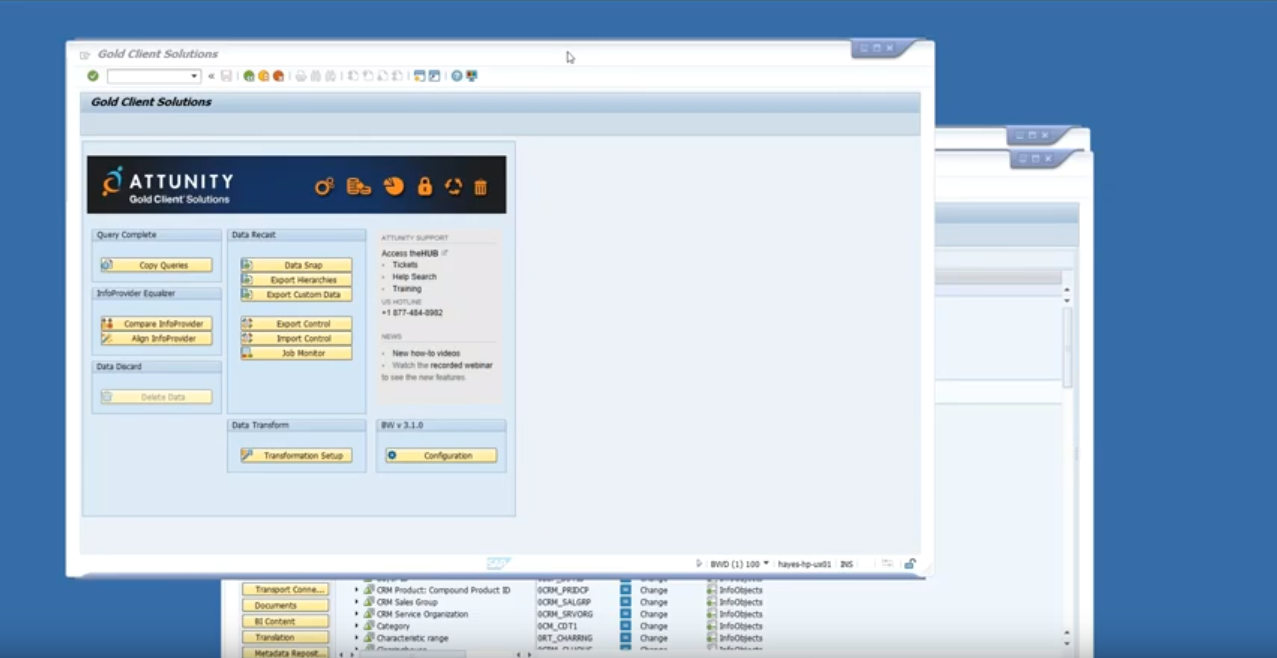Click the Characteristic range tree icon
The image size is (1277, 658).
click(x=369, y=638)
